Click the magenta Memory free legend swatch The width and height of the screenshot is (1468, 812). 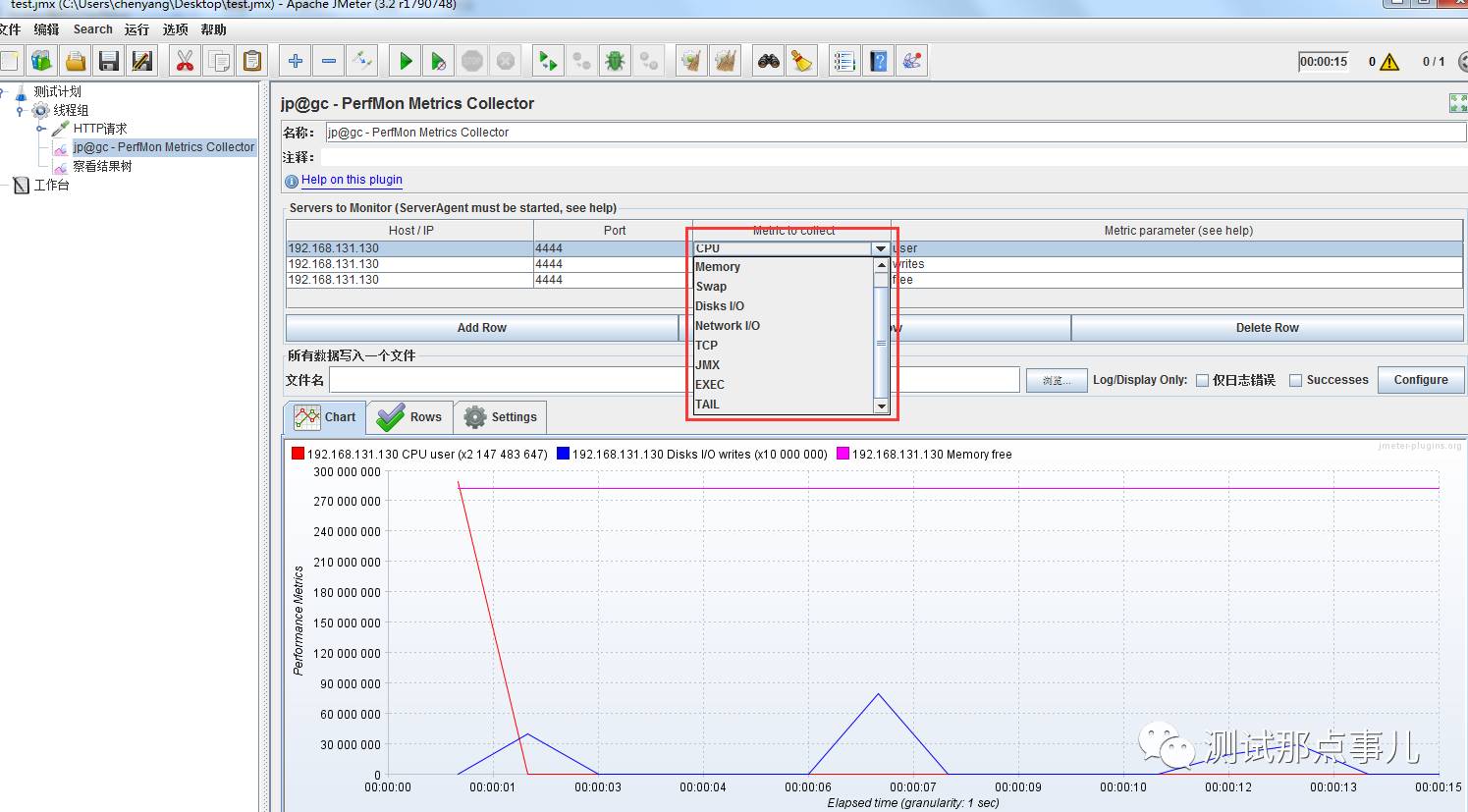(x=843, y=454)
